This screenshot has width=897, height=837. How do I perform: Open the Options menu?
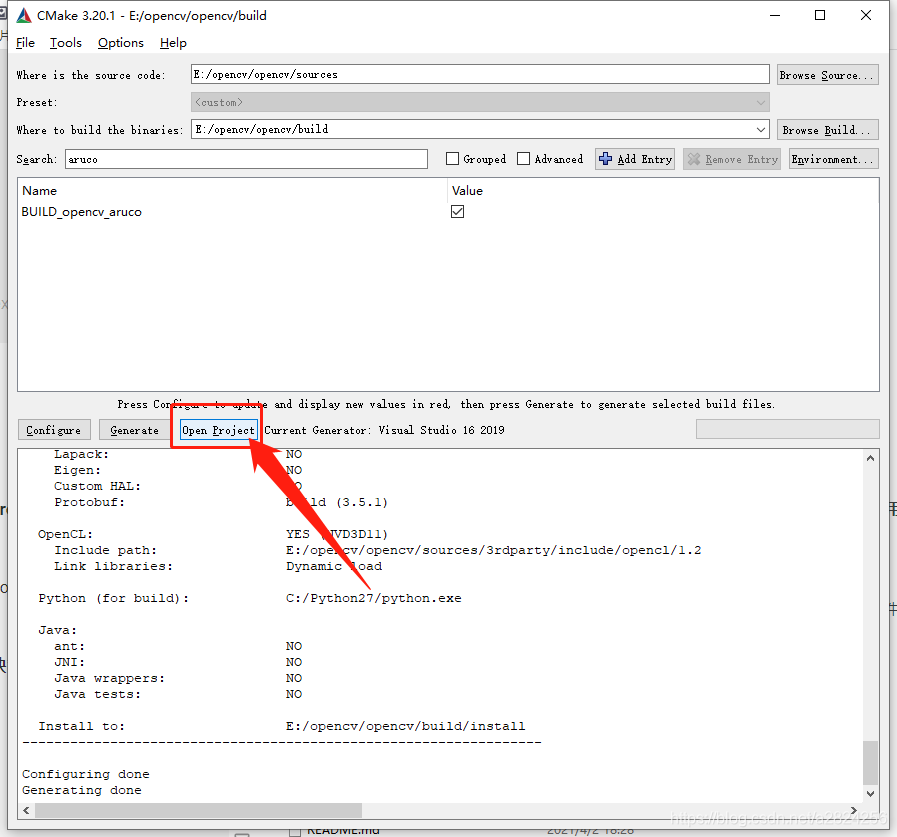(121, 43)
